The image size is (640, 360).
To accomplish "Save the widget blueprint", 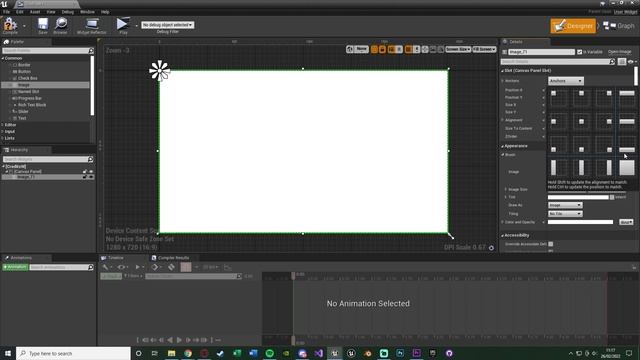I will [x=42, y=25].
